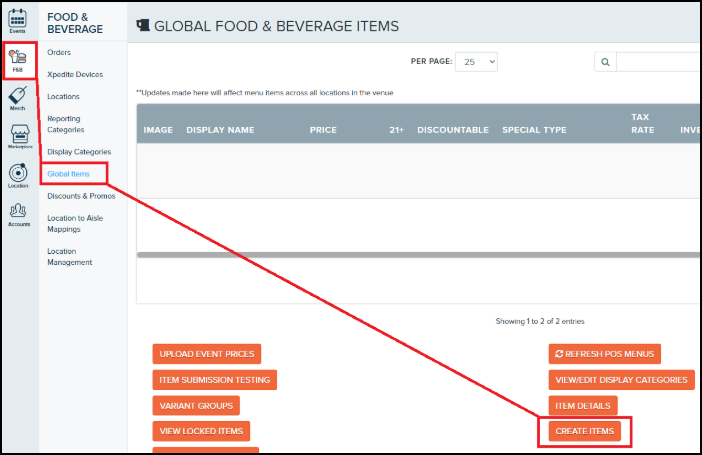Open Display Categories menu item
Image resolution: width=702 pixels, height=455 pixels.
point(79,152)
